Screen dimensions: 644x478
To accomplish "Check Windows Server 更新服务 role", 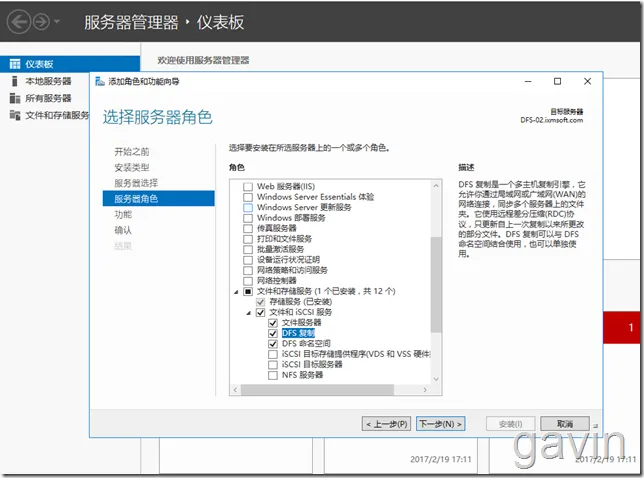I will (248, 207).
